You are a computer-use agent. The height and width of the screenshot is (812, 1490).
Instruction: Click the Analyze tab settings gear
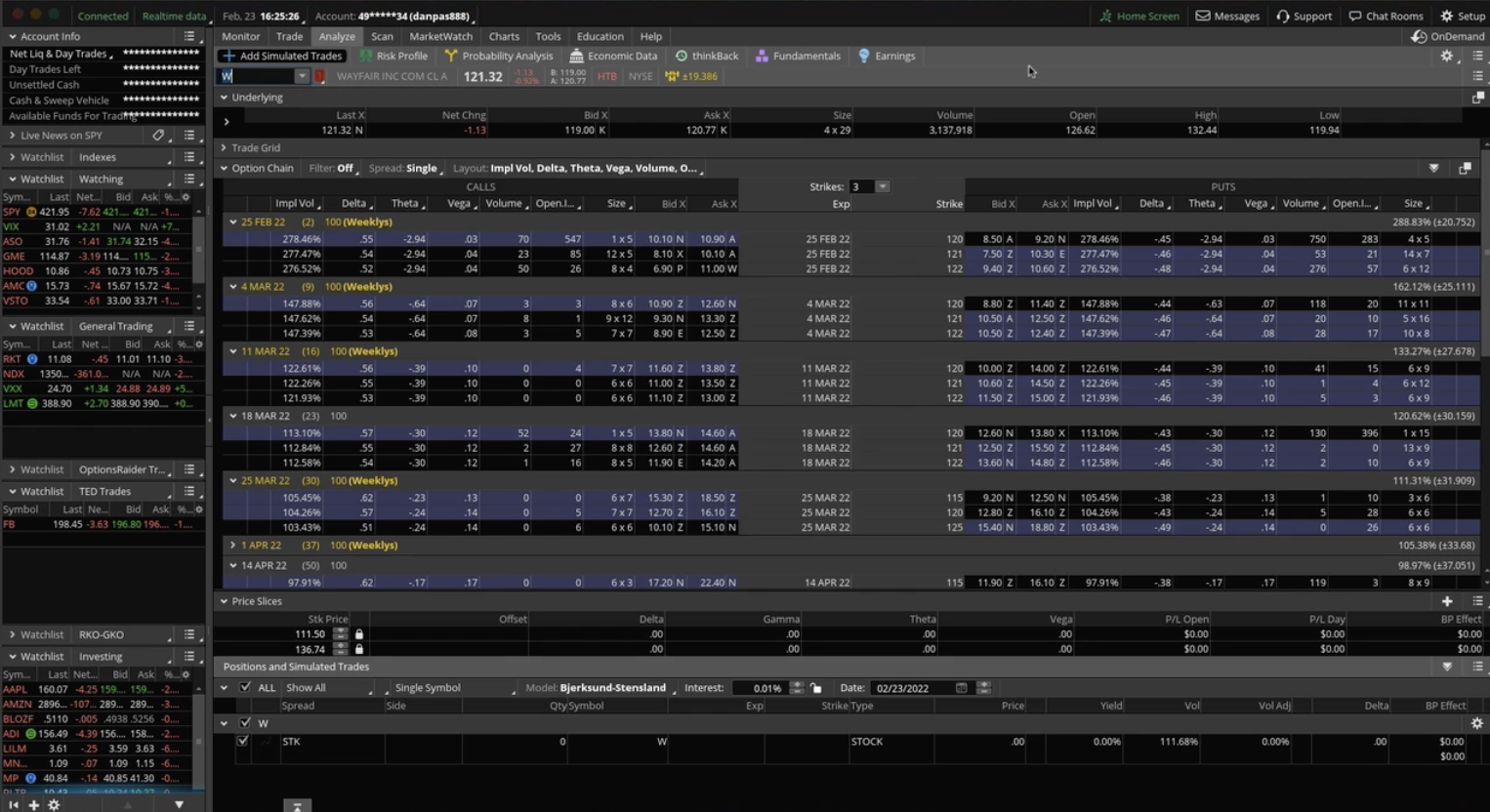(1447, 56)
